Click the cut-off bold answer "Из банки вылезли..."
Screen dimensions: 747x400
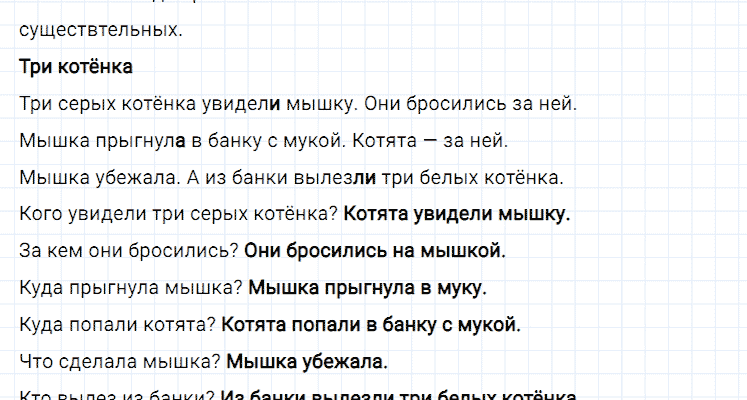click(400, 394)
